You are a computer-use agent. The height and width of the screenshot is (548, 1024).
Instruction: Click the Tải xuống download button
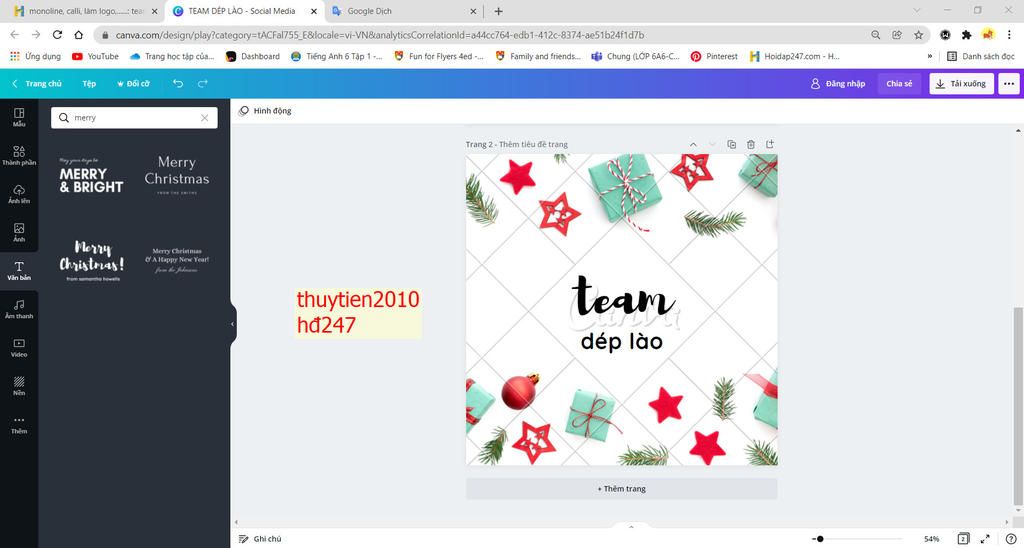(961, 84)
